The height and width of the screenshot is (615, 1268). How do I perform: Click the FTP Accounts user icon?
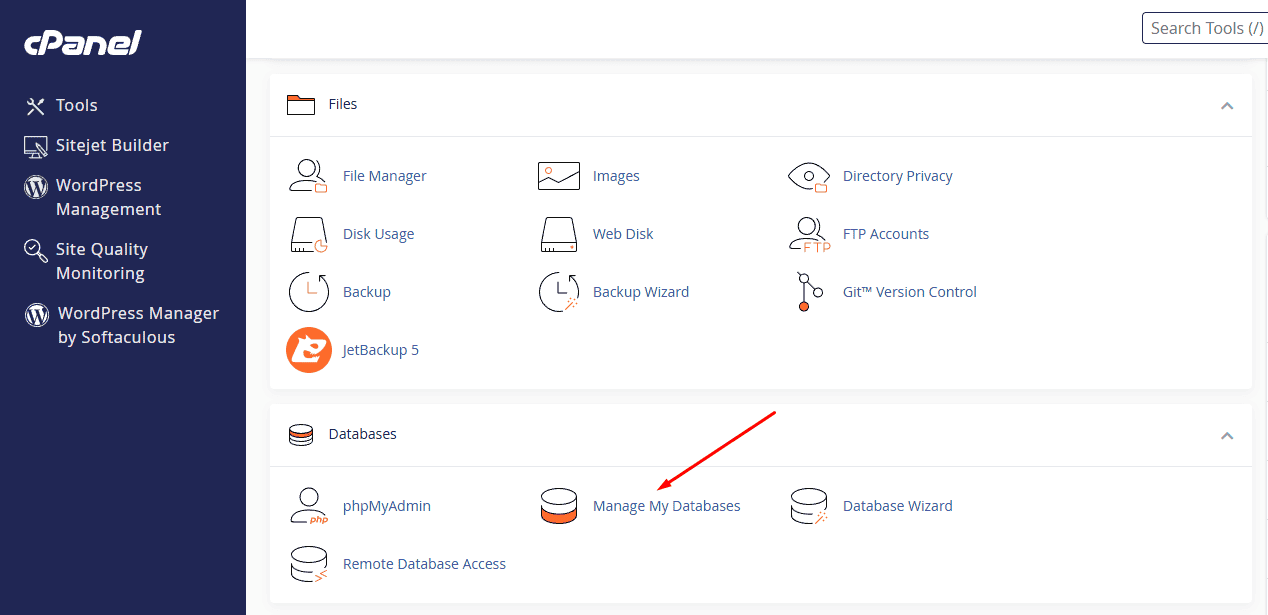point(809,234)
